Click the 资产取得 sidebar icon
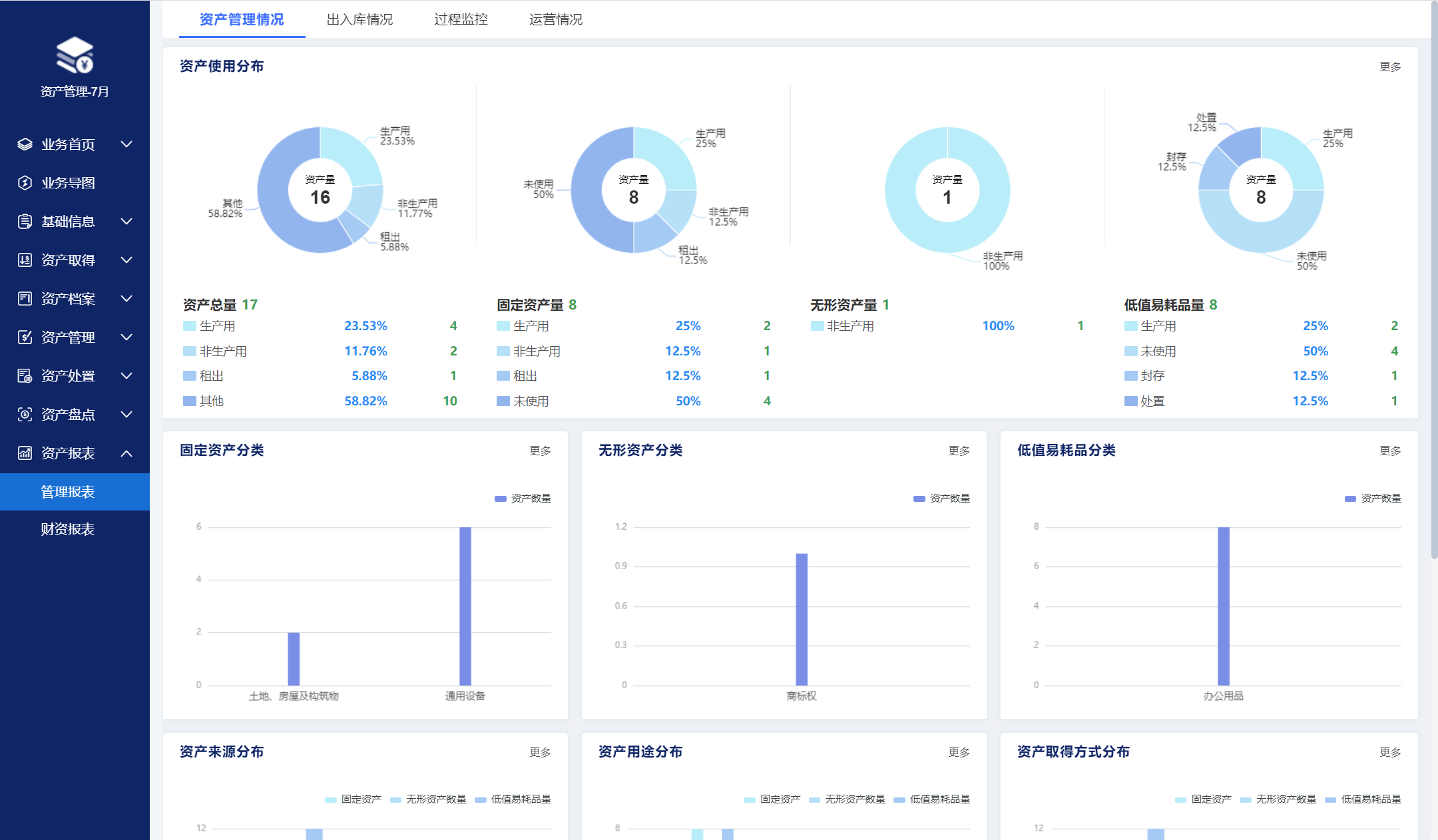Screen dimensions: 1438x840 coord(25,260)
